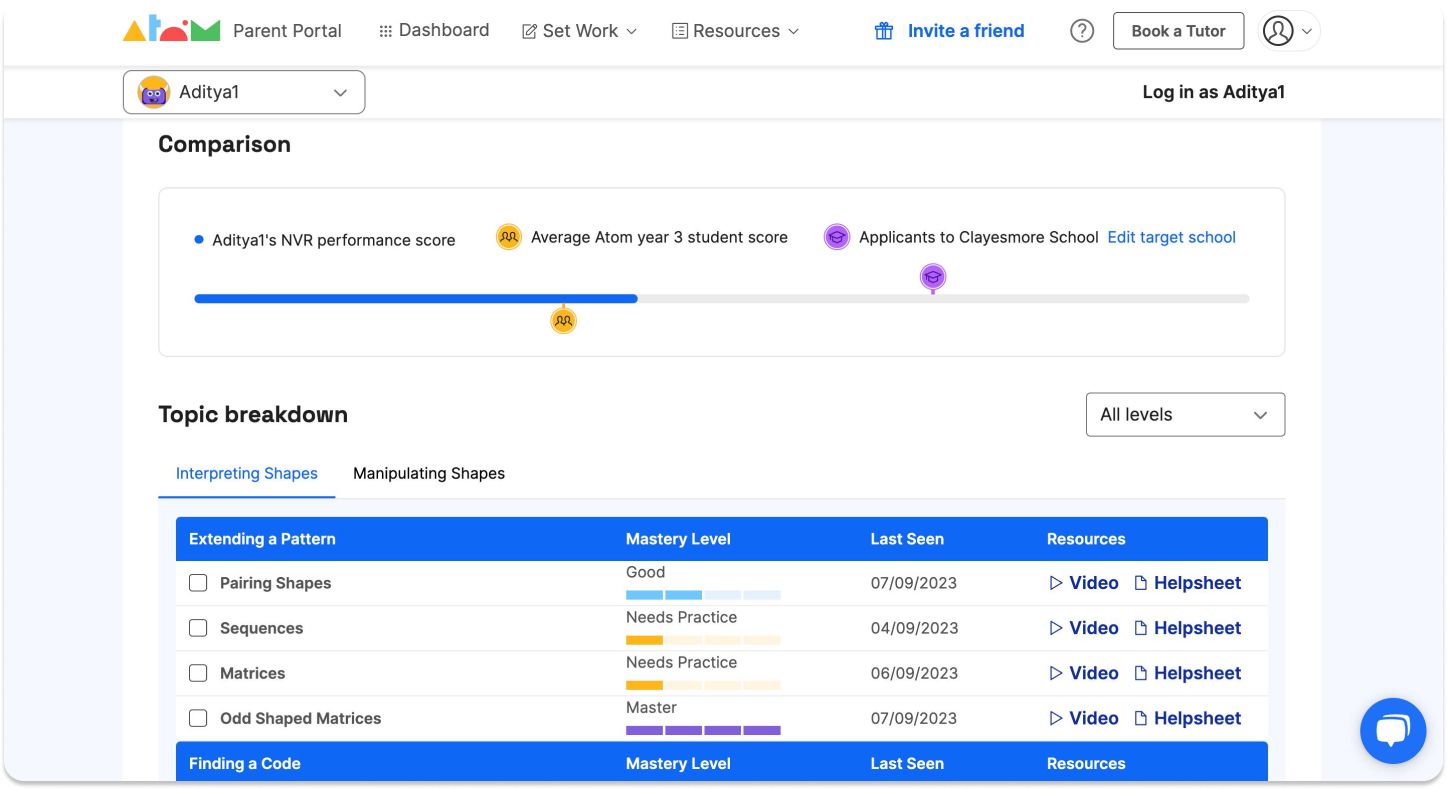Click the Book a Tutor button
This screenshot has width=1447, height=789.
point(1177,31)
